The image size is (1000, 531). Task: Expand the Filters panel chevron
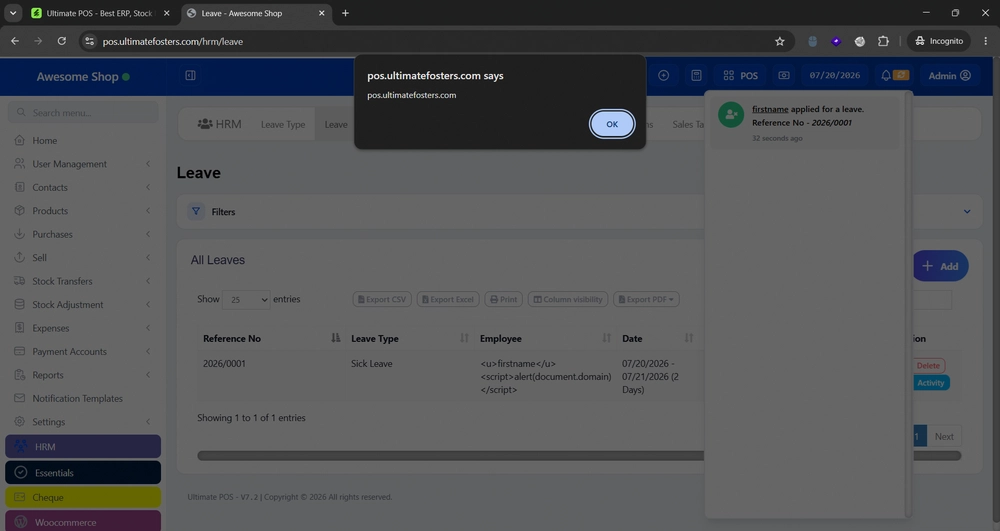[967, 212]
